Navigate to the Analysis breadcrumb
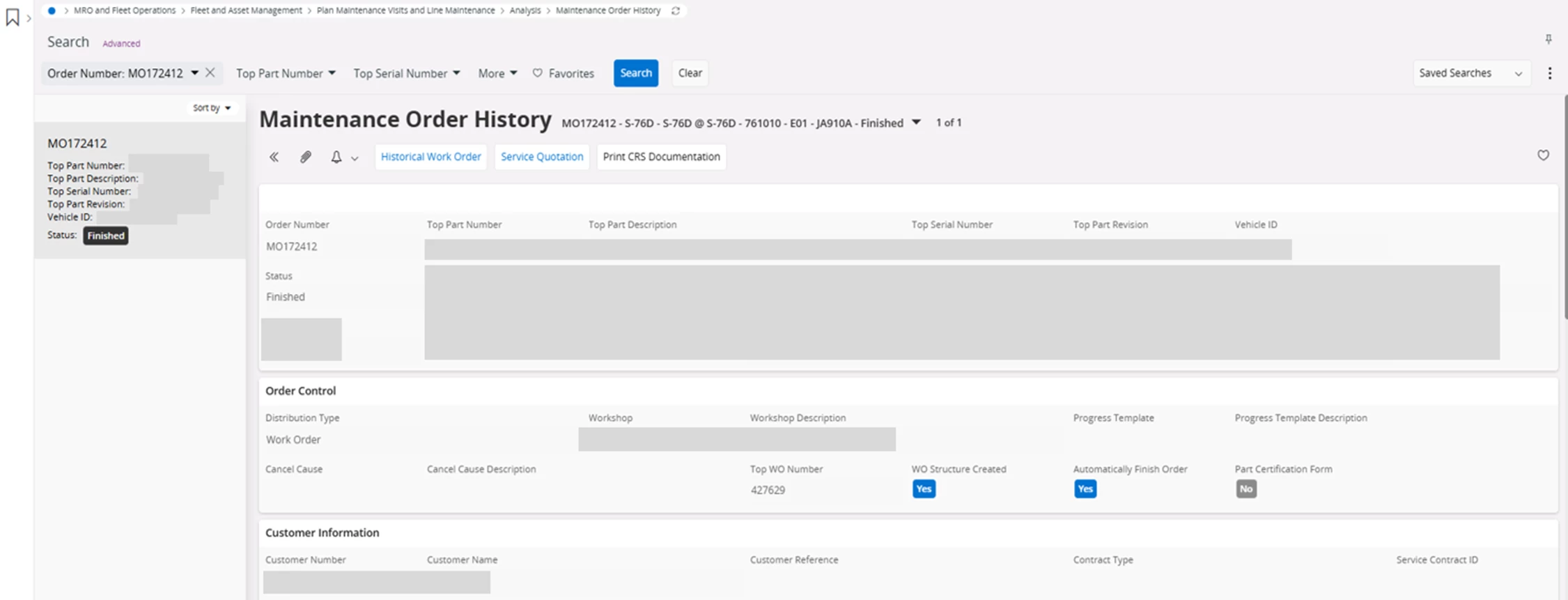Screen dimensions: 1568x600 tap(525, 10)
